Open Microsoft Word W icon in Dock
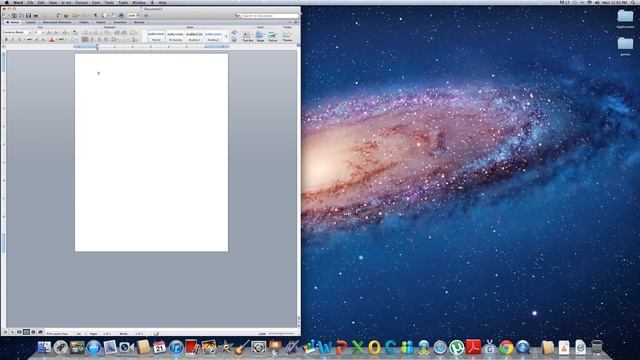 325,347
